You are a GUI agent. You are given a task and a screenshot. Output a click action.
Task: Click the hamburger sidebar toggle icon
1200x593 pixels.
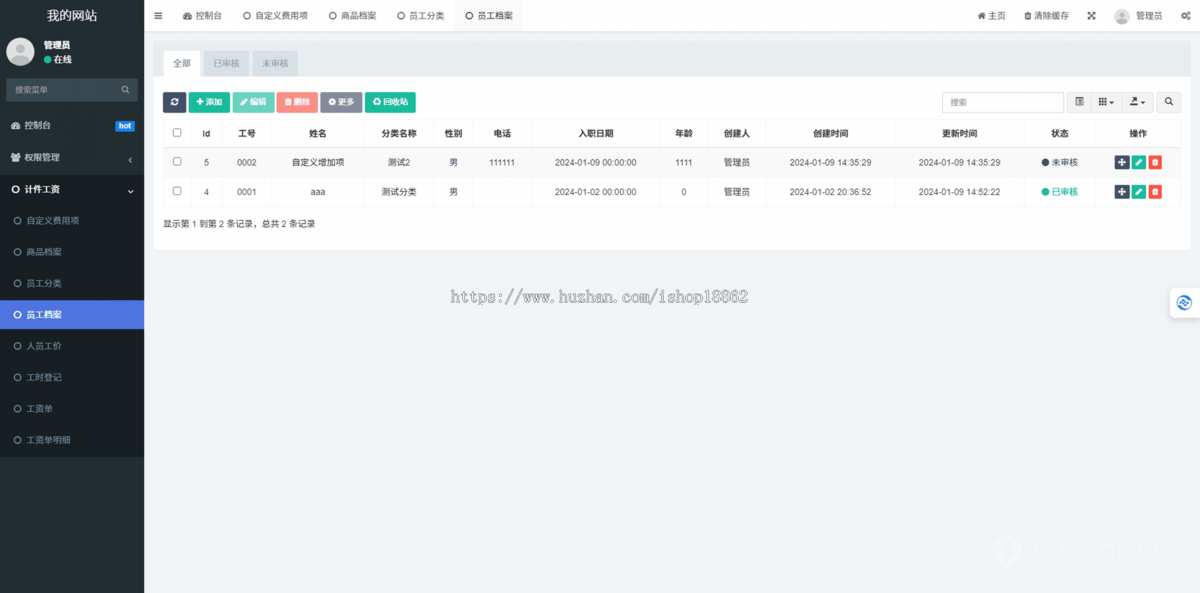tap(157, 15)
